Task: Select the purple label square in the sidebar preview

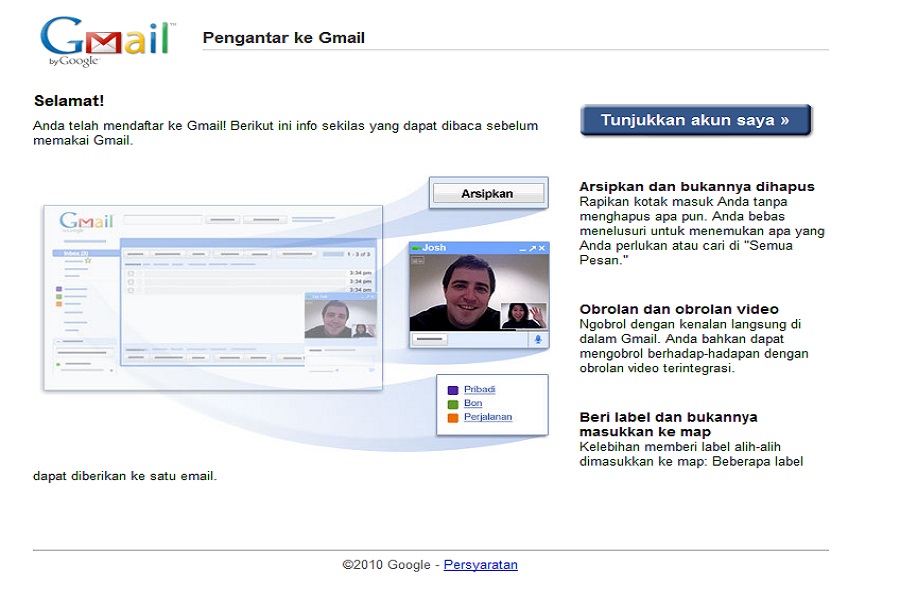Action: click(x=57, y=288)
